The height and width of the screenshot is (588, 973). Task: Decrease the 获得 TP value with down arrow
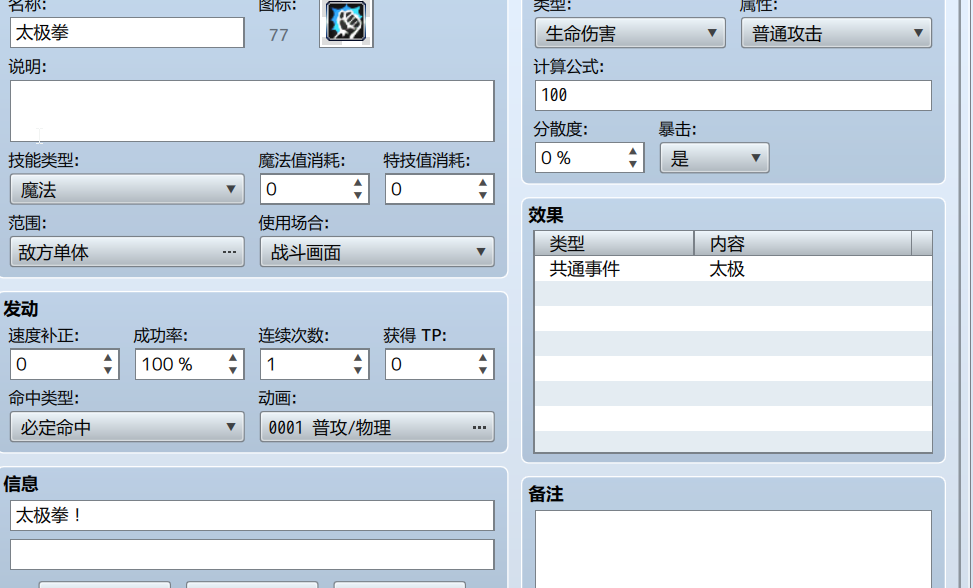click(483, 370)
